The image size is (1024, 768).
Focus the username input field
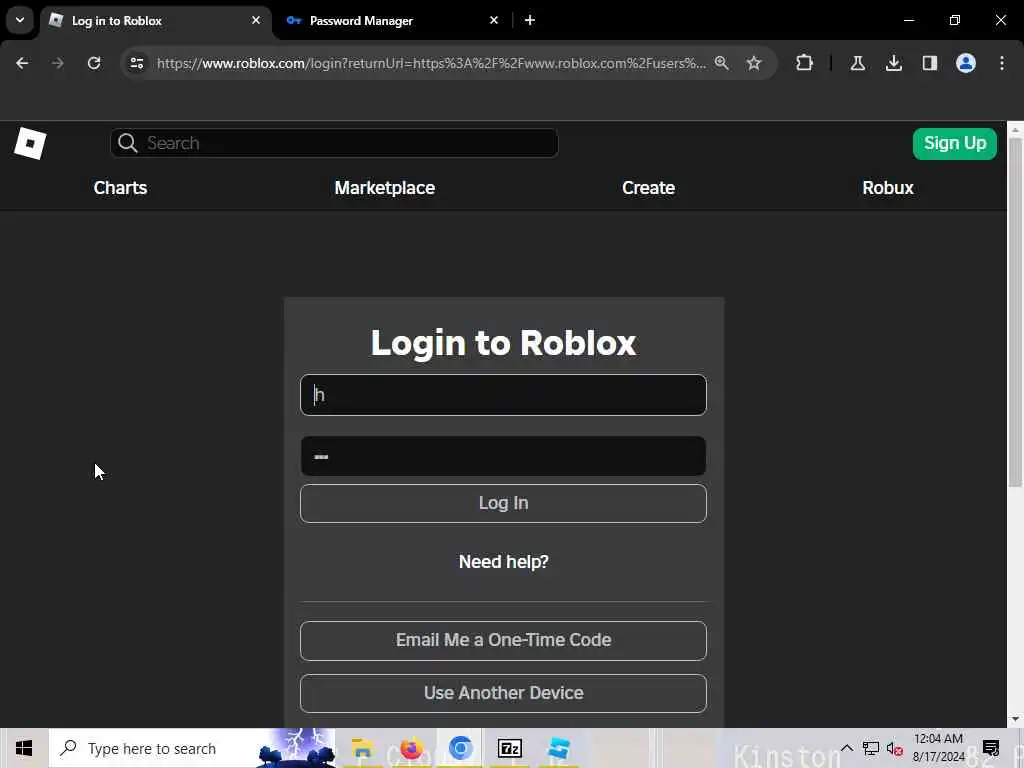(503, 394)
